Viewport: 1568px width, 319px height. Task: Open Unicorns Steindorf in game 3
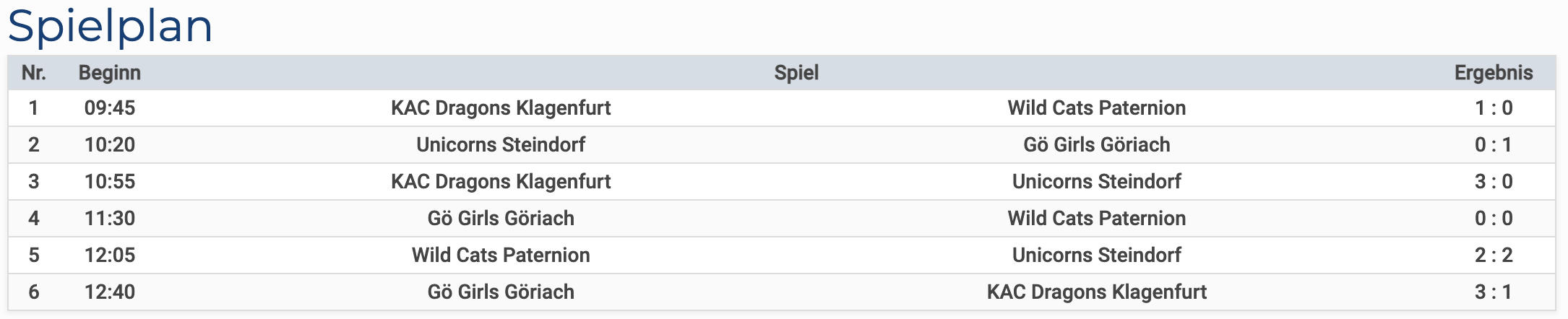point(1097,182)
